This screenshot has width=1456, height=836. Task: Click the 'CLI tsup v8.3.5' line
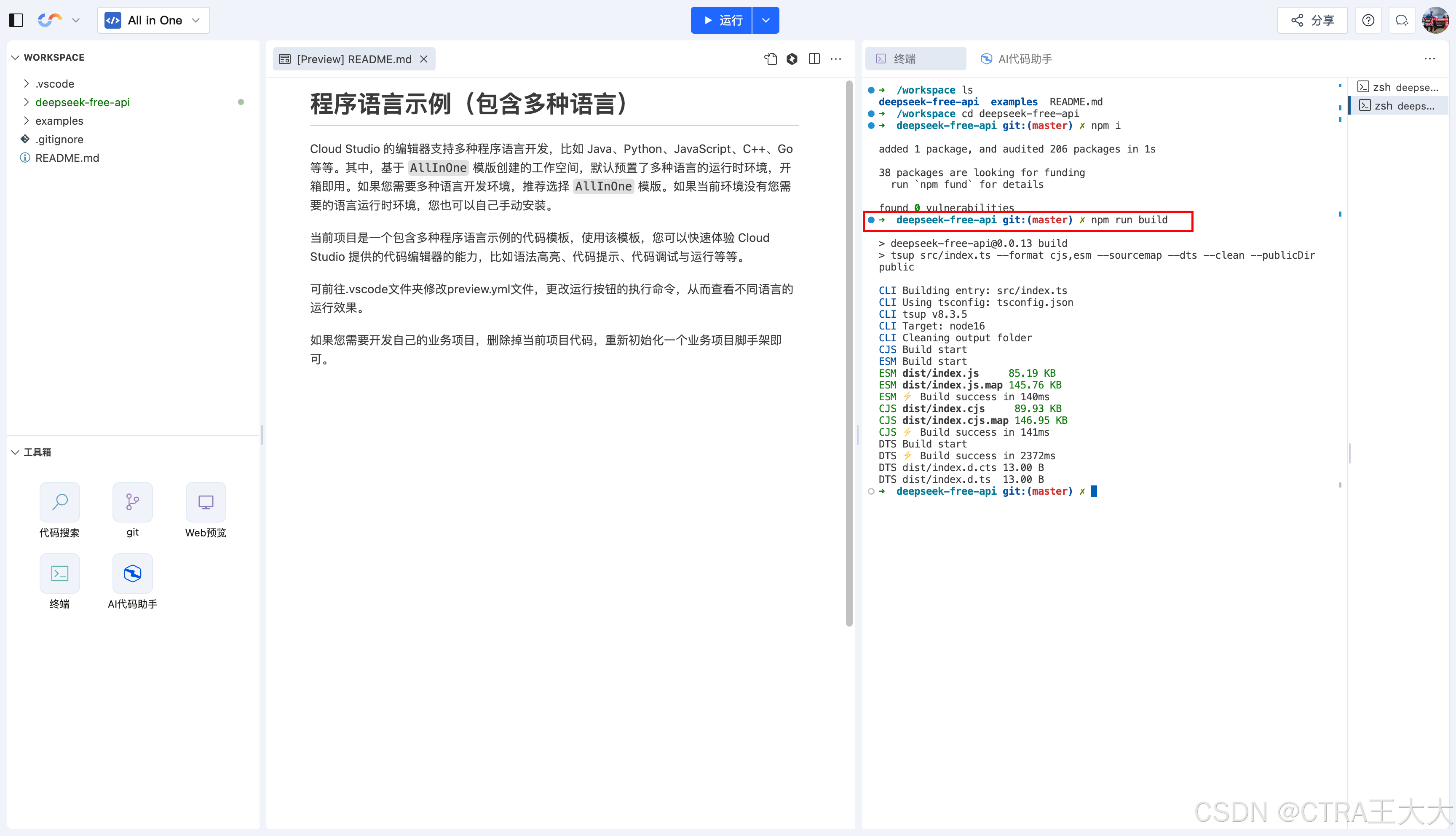tap(923, 314)
